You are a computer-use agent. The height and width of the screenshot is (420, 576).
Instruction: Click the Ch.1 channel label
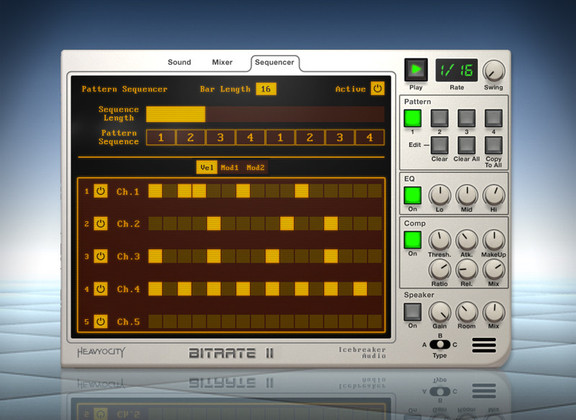[128, 191]
